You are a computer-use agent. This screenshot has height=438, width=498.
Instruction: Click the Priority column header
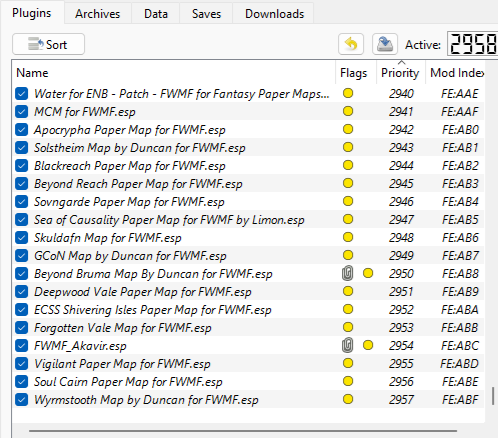click(400, 73)
